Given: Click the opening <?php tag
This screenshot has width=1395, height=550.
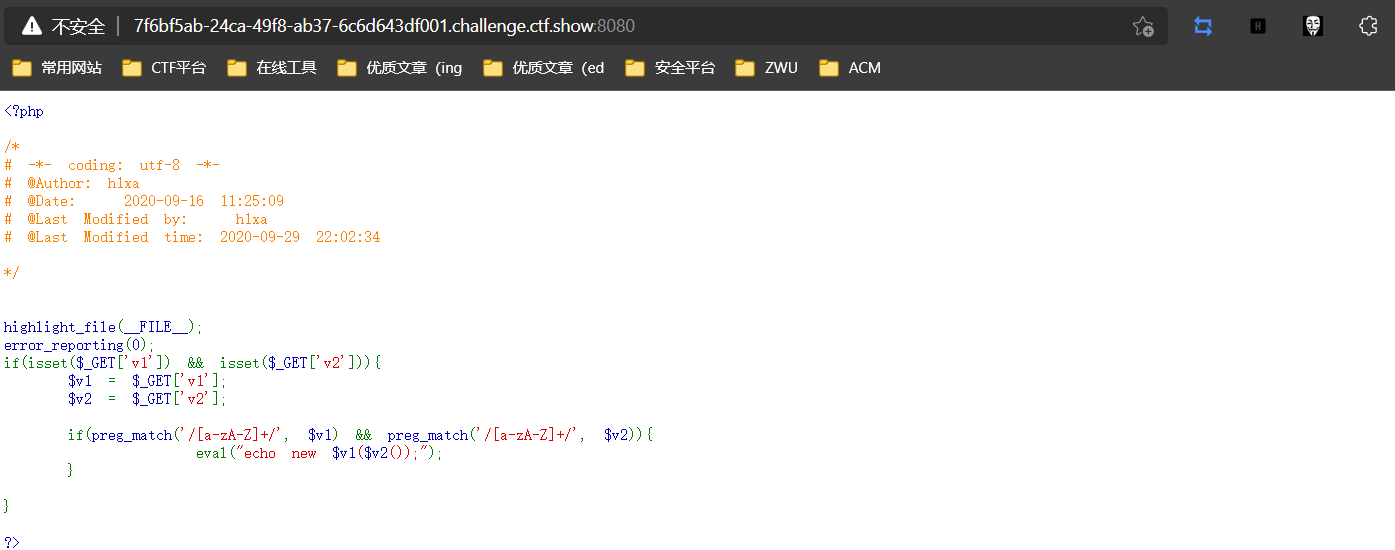Looking at the screenshot, I should (24, 111).
